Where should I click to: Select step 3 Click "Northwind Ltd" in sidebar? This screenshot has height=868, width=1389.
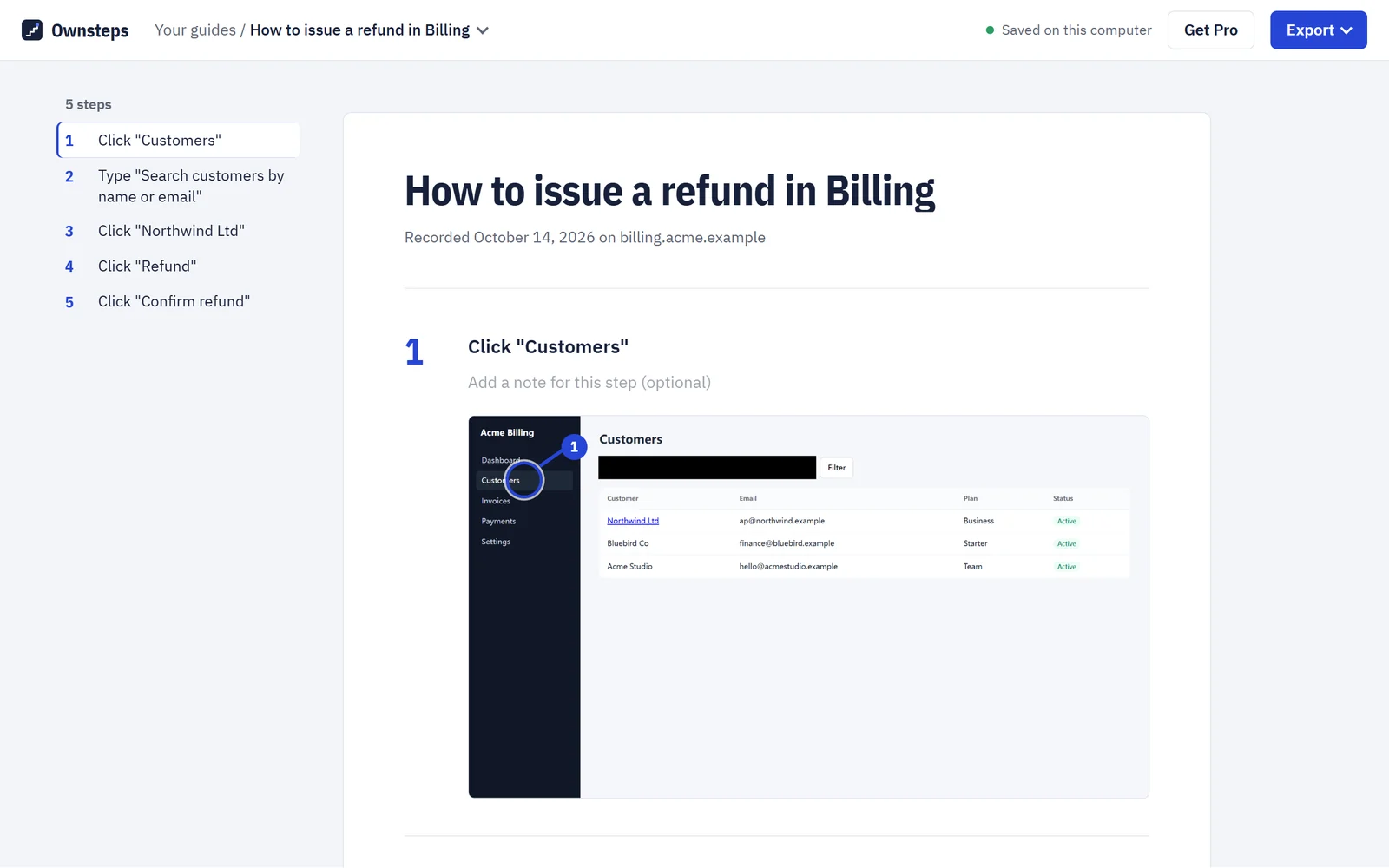[179, 231]
